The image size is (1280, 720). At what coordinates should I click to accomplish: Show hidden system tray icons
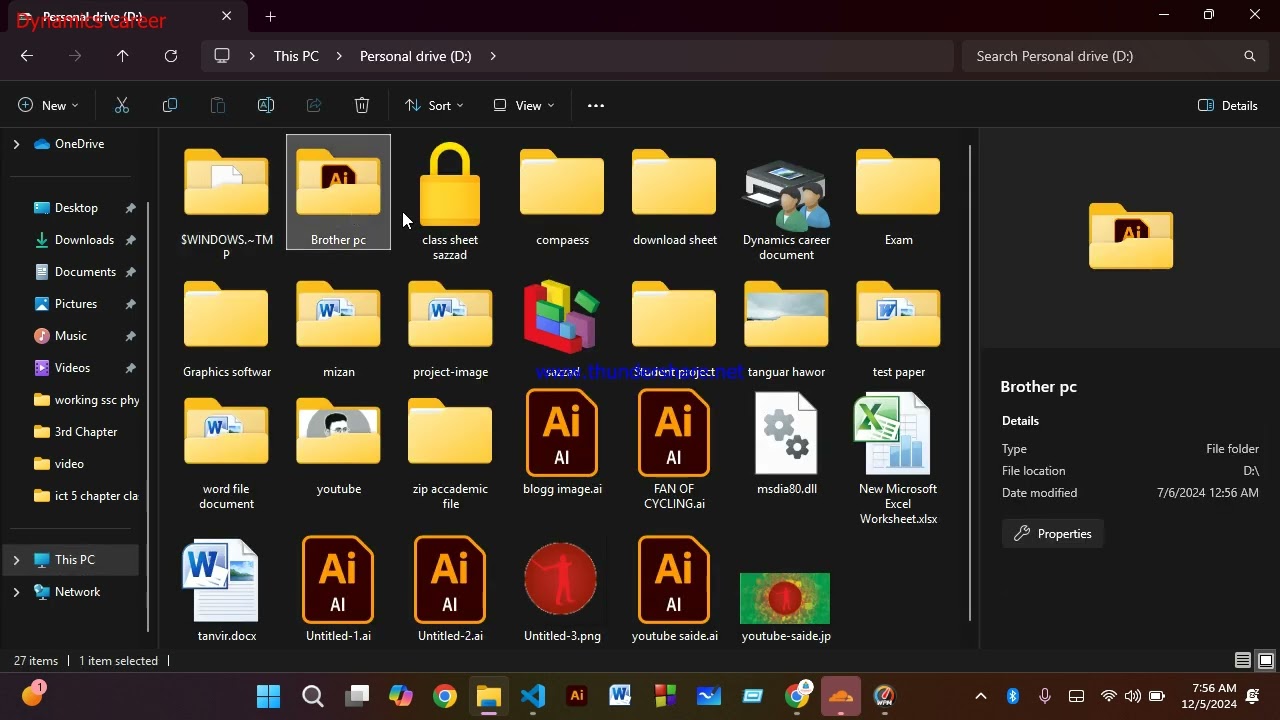[981, 696]
